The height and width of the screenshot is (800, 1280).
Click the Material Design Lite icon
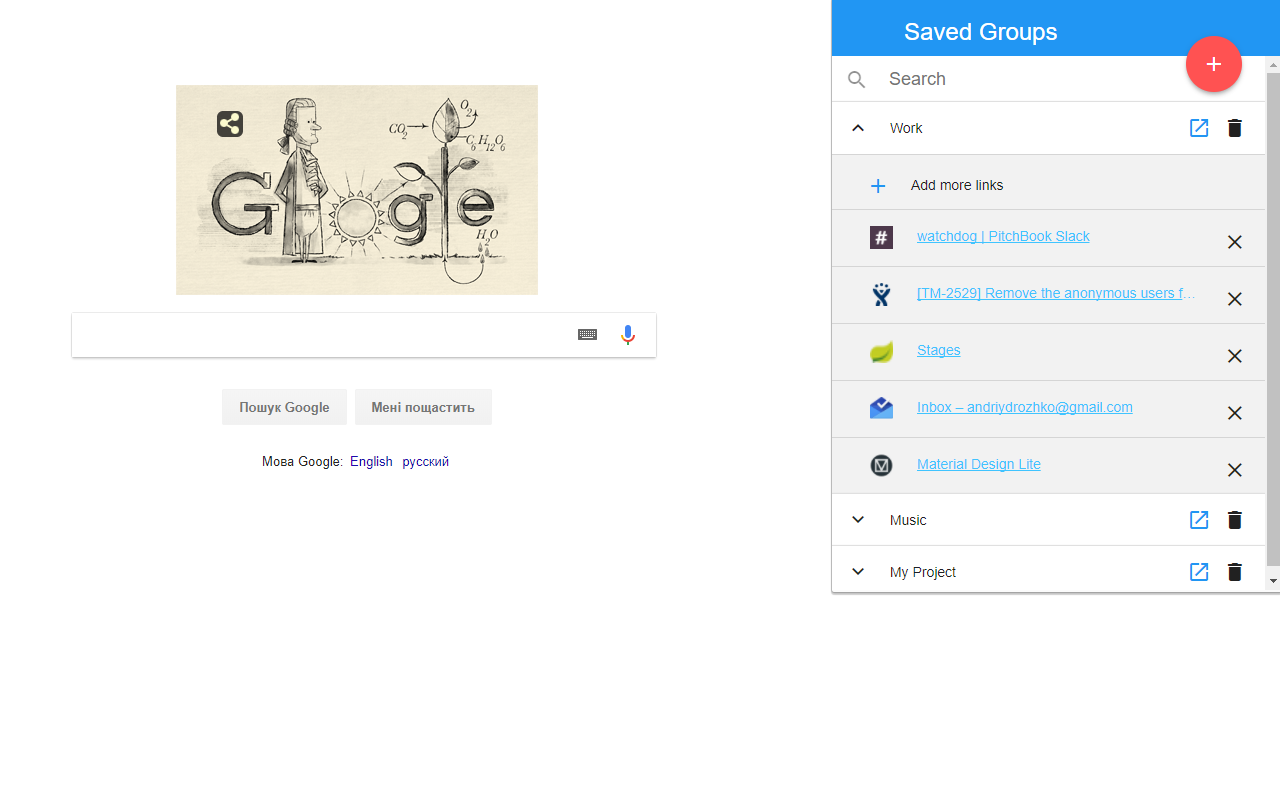coord(881,465)
